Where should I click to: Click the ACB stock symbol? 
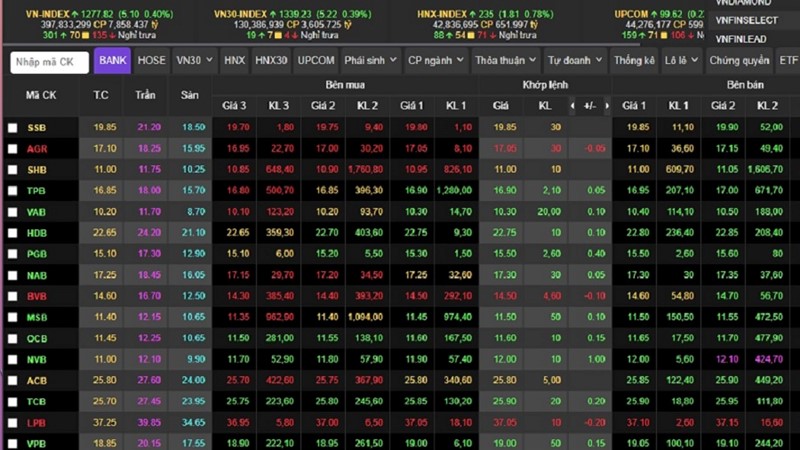pos(37,381)
